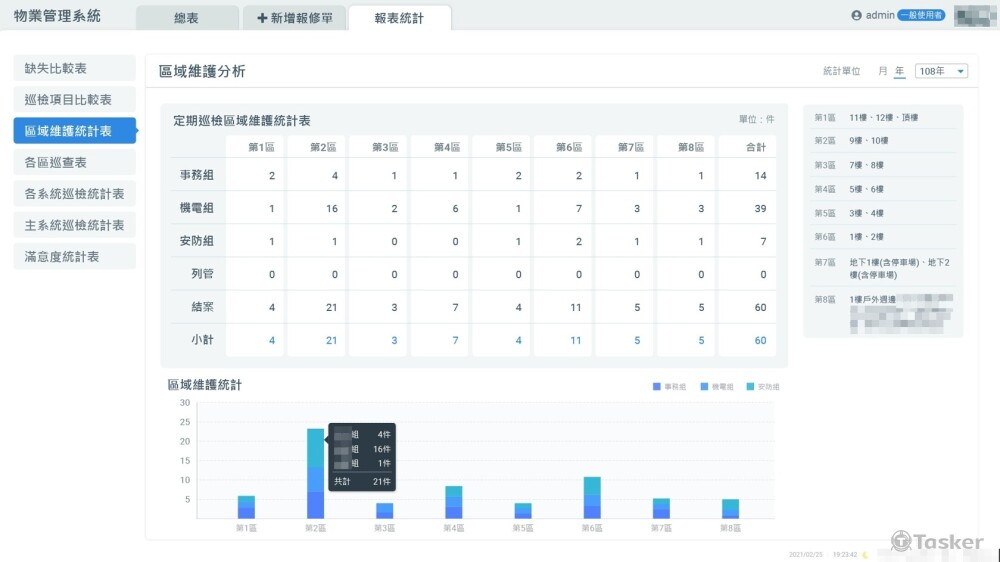
Task: Click the 合計 subtotal link 60
Action: 760,341
